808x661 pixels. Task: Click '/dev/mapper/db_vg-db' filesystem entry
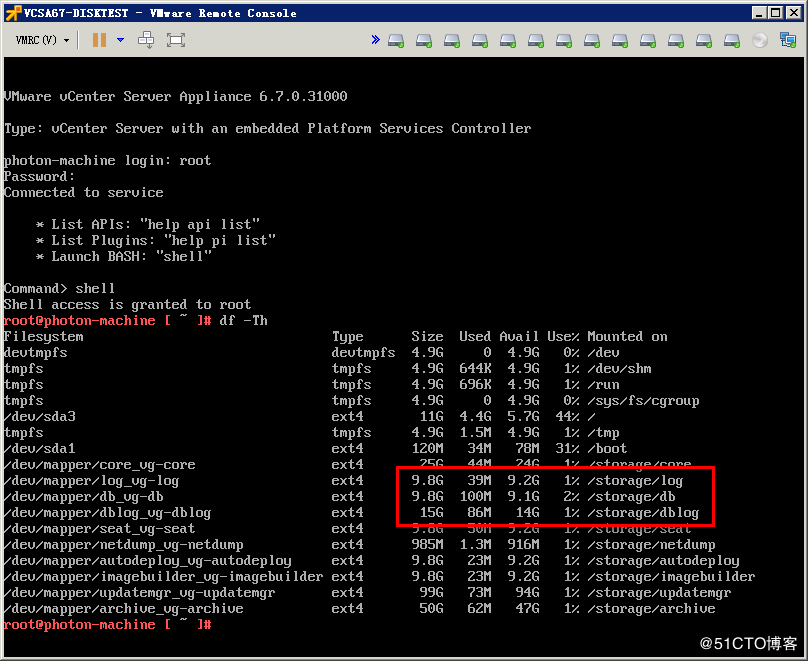pyautogui.click(x=83, y=497)
